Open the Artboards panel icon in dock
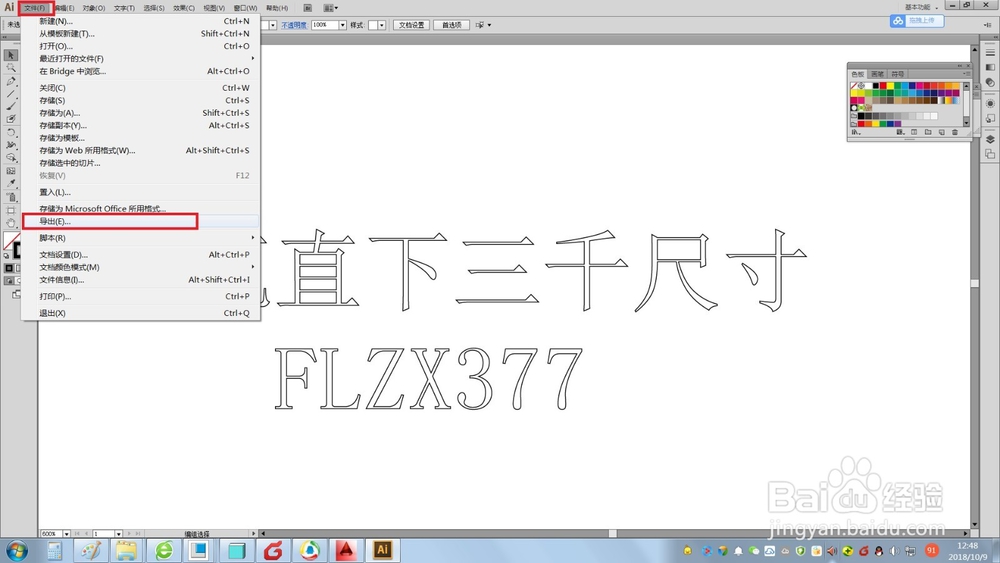The height and width of the screenshot is (563, 1000). tap(990, 154)
